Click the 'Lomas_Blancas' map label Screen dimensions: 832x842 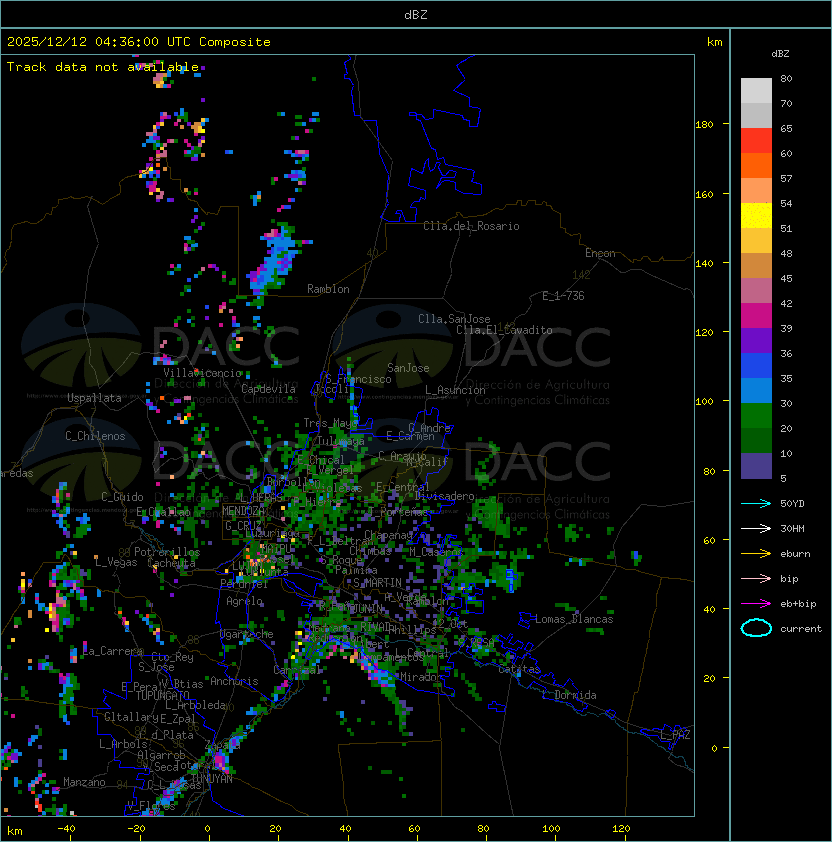(x=574, y=619)
